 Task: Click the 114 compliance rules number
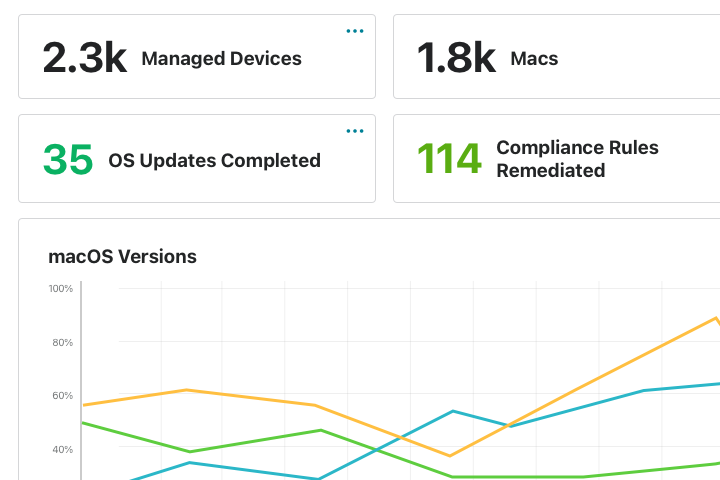pyautogui.click(x=449, y=159)
